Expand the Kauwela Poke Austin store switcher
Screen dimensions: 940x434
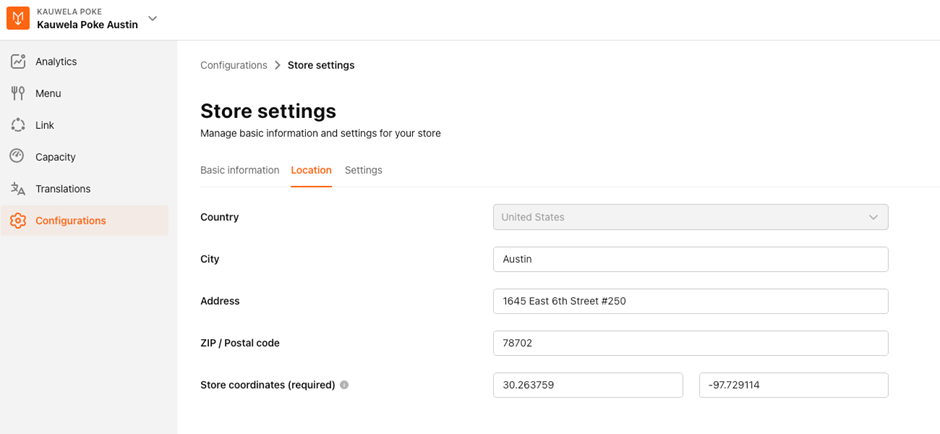[x=153, y=19]
